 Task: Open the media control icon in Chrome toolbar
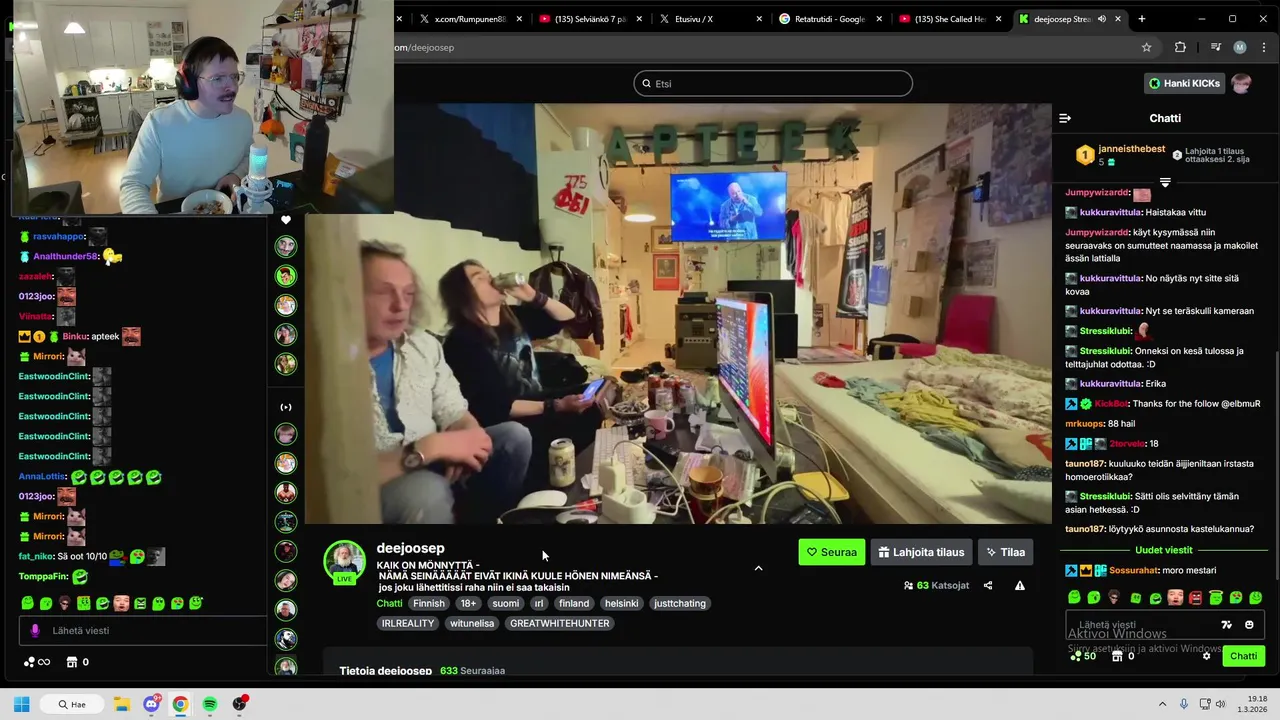click(1216, 47)
